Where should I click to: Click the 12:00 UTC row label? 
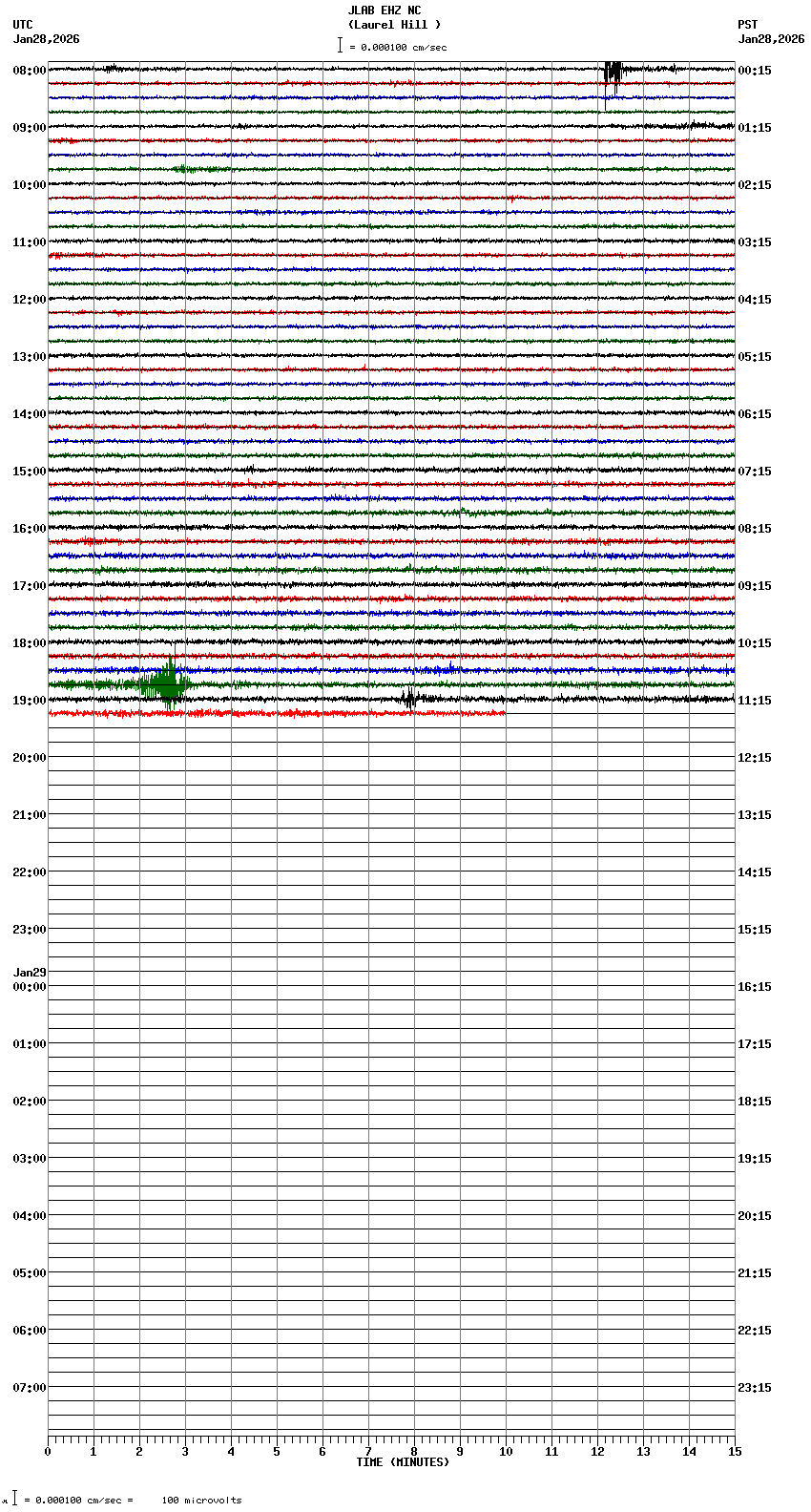tap(30, 300)
